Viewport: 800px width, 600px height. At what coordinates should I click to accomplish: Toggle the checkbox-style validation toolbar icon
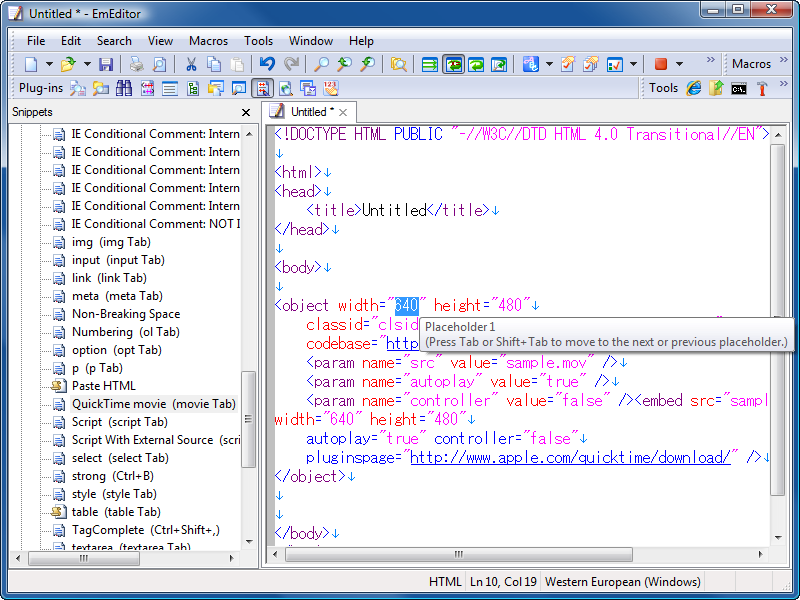pos(615,64)
